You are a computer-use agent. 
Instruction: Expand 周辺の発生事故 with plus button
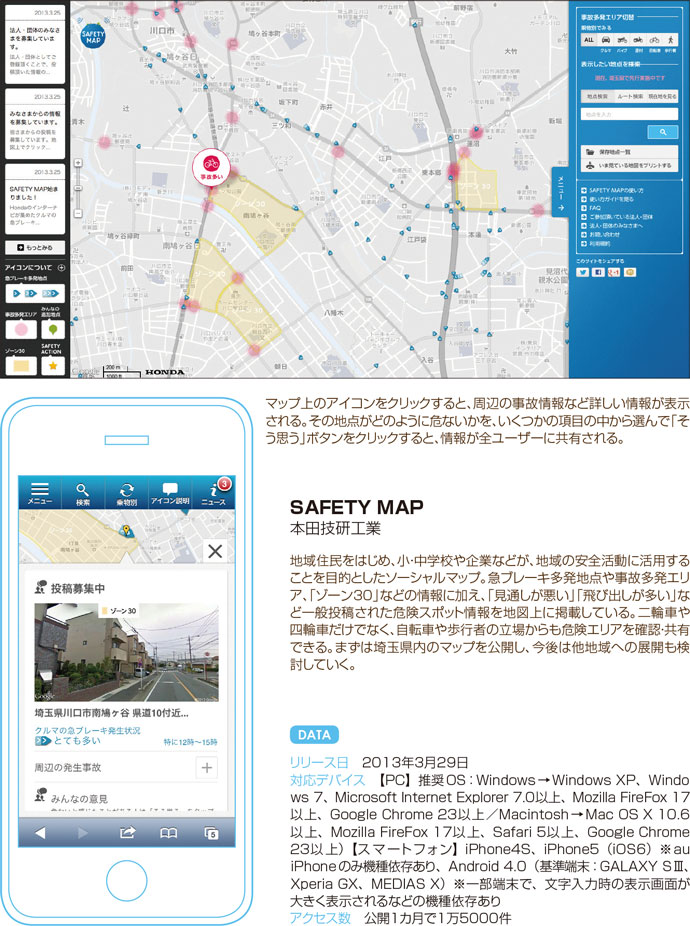(207, 767)
